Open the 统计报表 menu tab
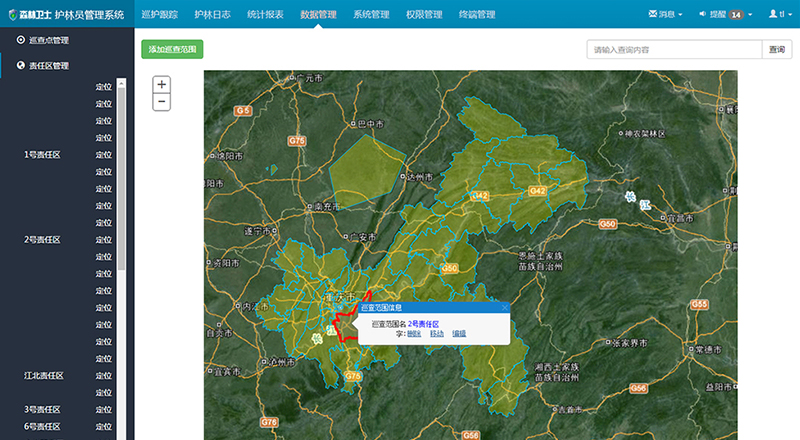800x440 pixels. [x=265, y=15]
